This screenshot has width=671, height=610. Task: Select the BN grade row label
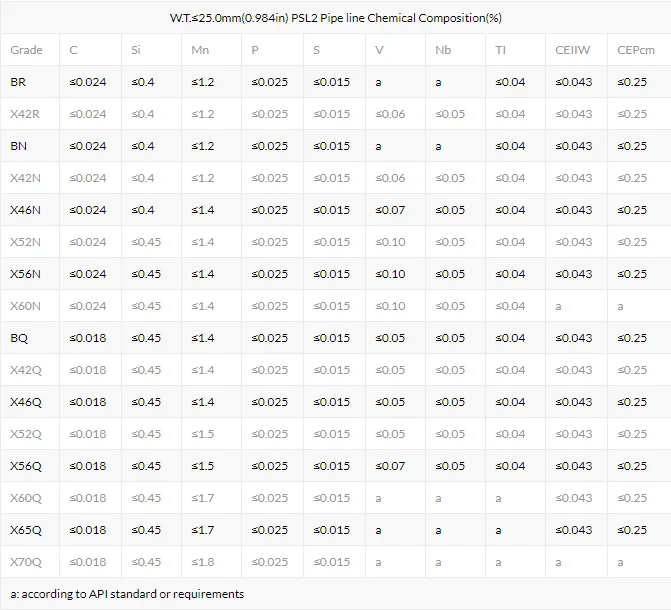pos(18,146)
